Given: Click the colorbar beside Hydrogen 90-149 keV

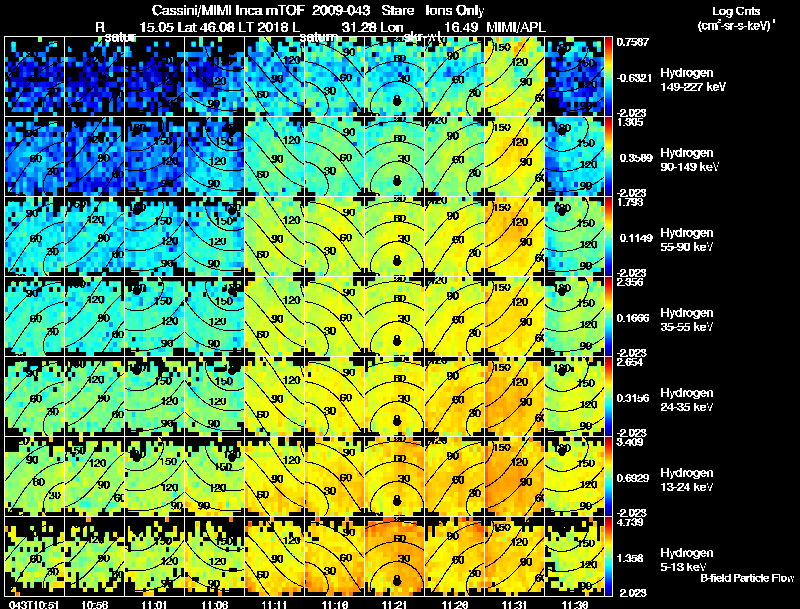Looking at the screenshot, I should (608, 157).
